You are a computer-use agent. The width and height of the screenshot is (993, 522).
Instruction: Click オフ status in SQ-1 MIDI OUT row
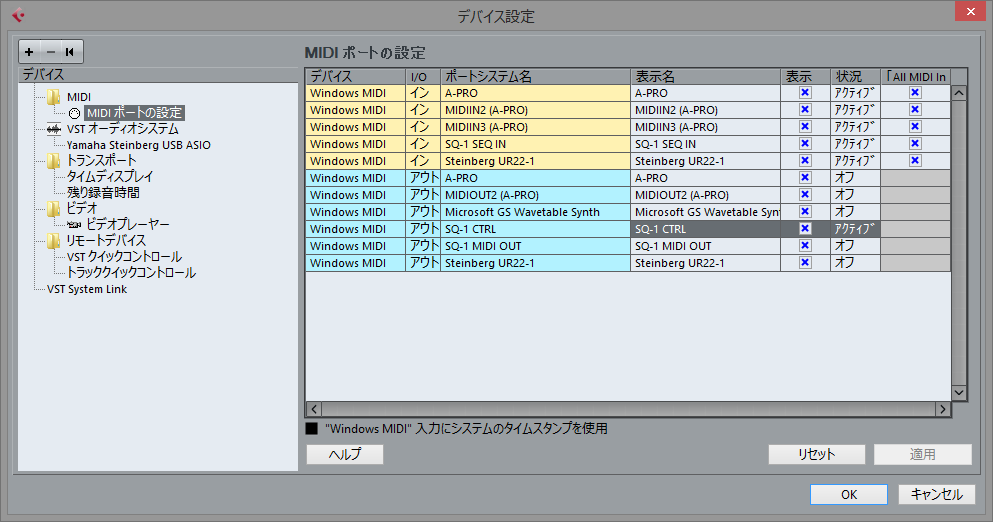coord(856,246)
